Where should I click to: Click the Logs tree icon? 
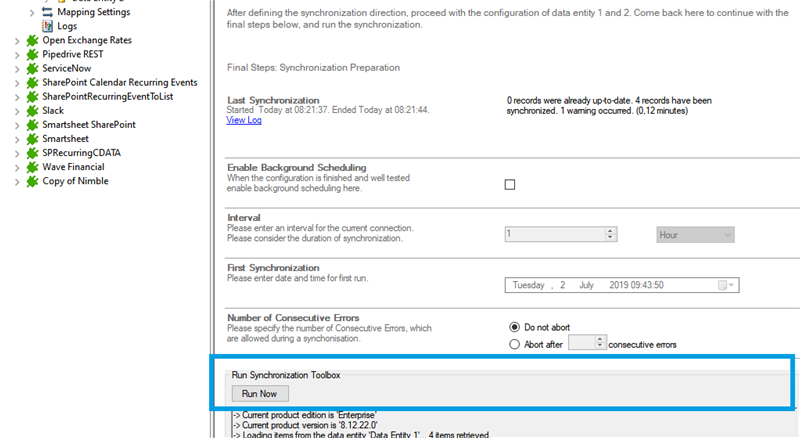tap(46, 26)
